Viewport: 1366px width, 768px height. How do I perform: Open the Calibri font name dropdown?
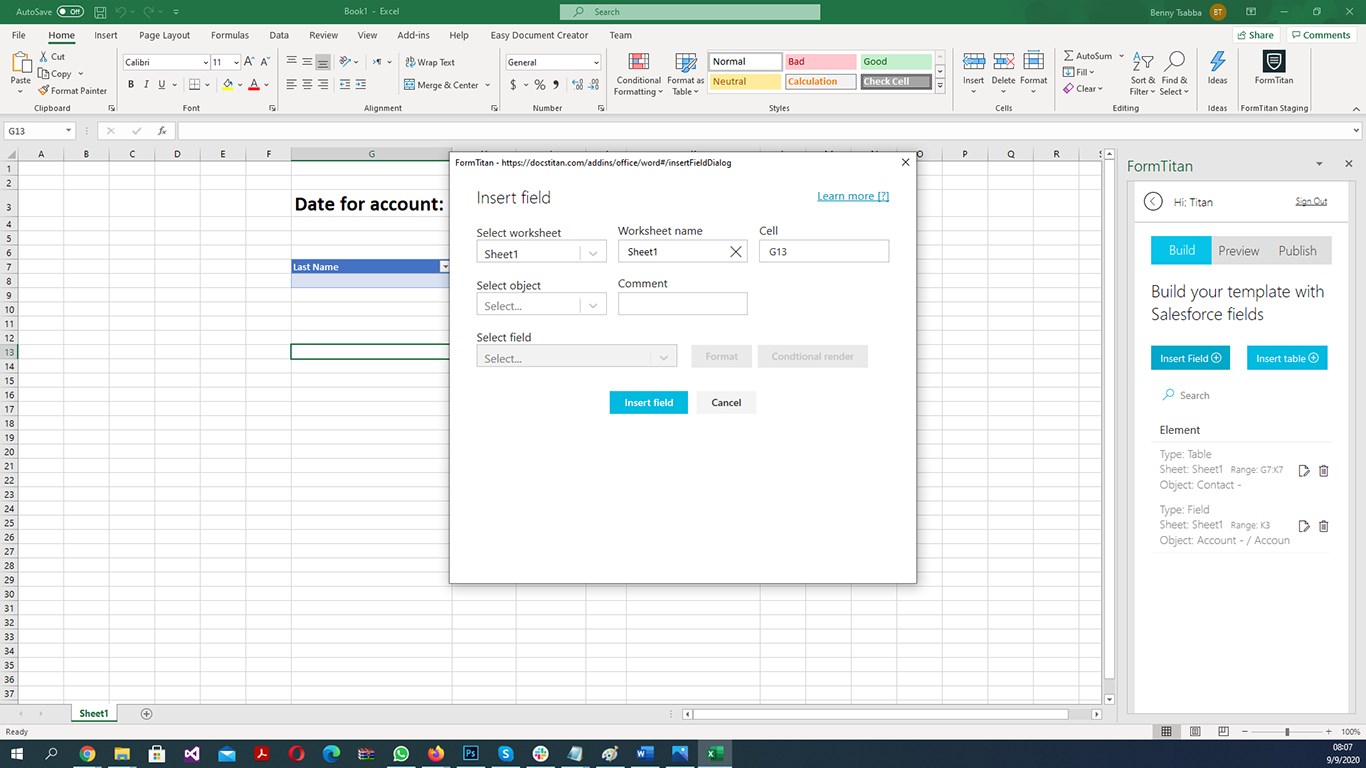205,62
